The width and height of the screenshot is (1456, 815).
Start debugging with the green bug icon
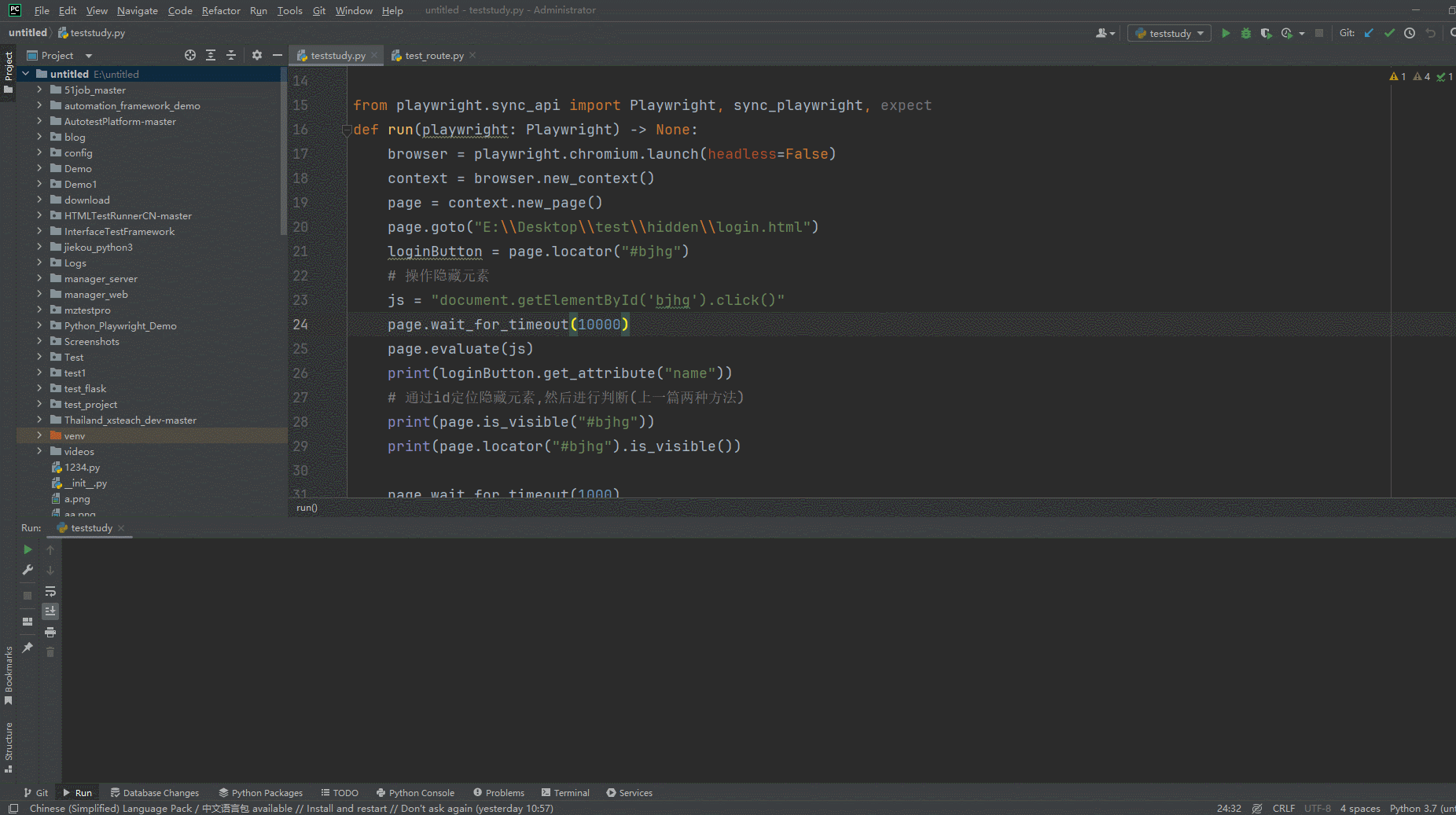[1245, 33]
